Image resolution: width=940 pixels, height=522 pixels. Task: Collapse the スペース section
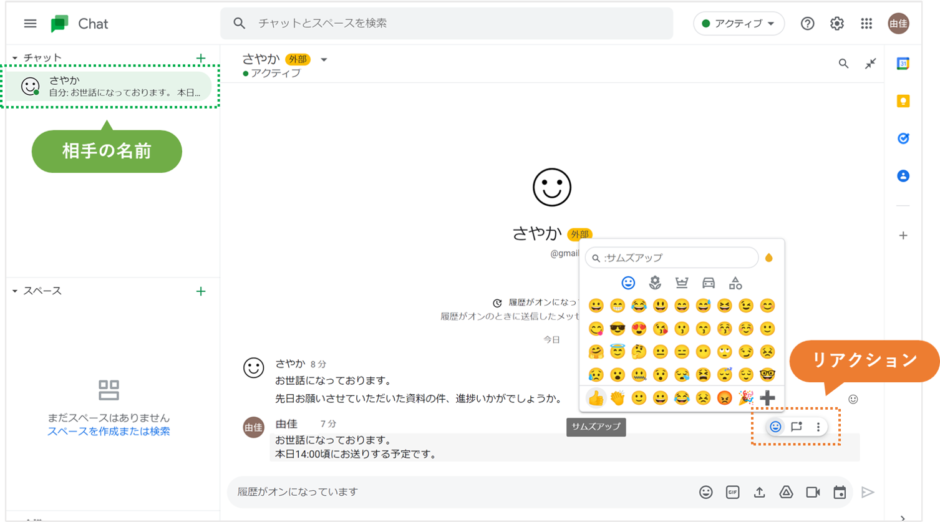pos(15,291)
